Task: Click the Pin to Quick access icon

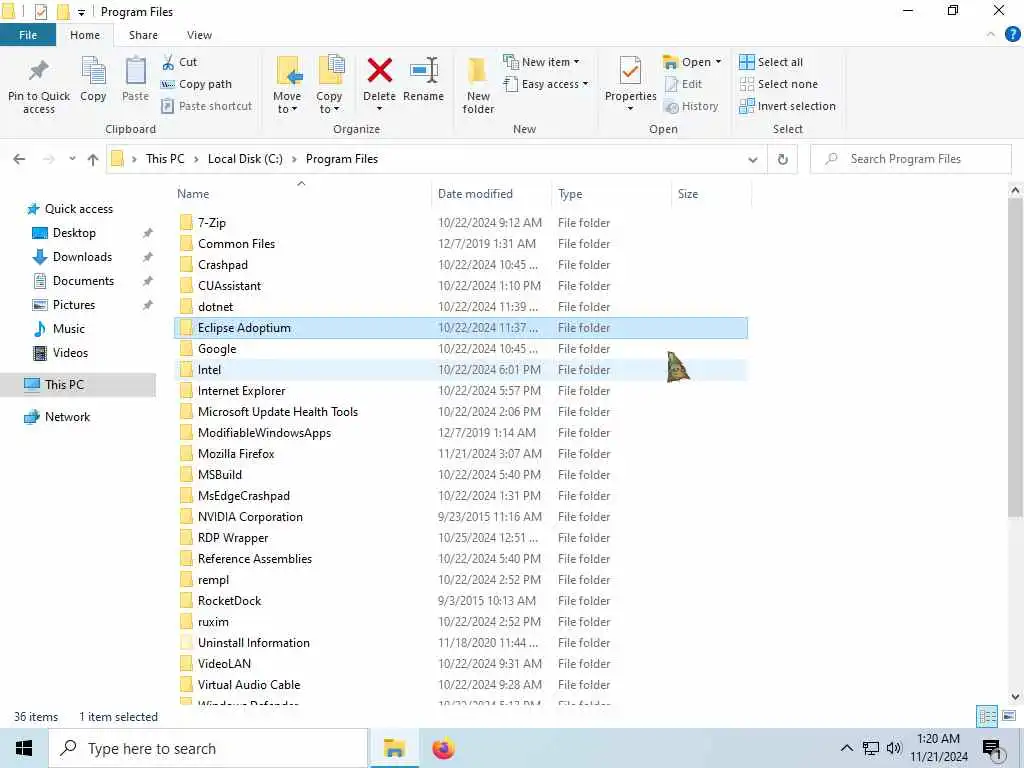Action: tap(39, 71)
